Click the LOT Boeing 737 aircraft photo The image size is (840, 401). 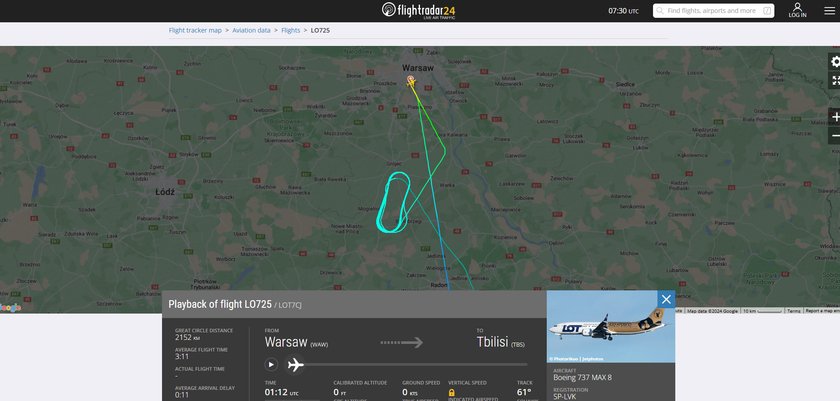pyautogui.click(x=611, y=327)
